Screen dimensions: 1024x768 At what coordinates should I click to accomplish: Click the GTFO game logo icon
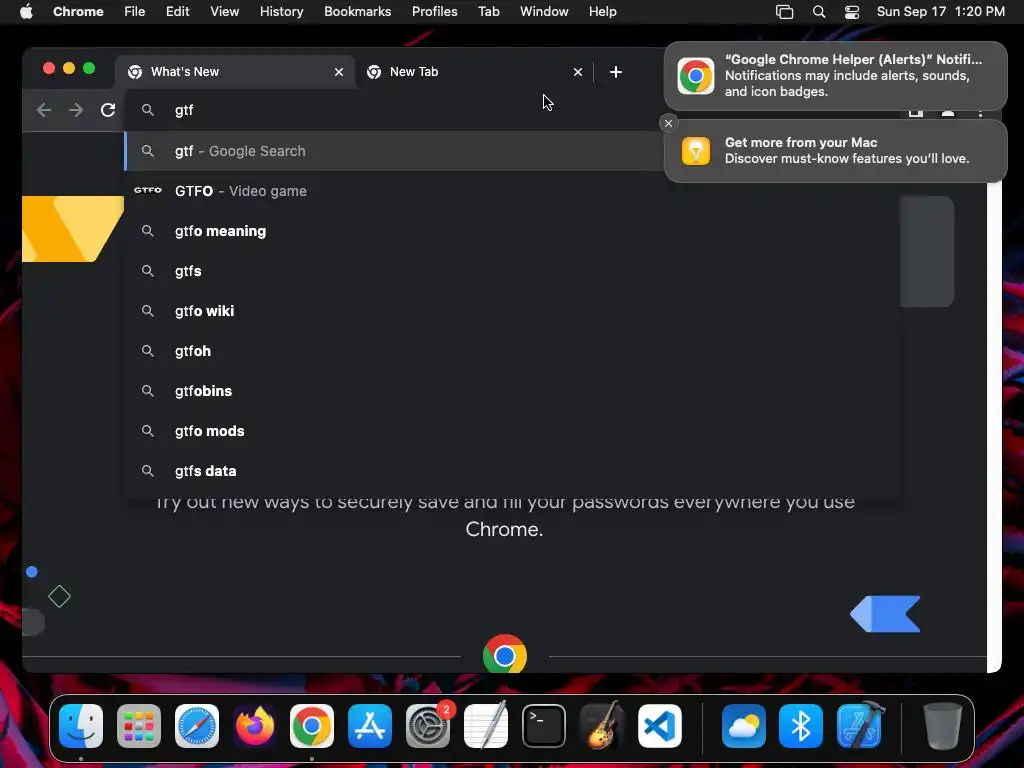[148, 191]
